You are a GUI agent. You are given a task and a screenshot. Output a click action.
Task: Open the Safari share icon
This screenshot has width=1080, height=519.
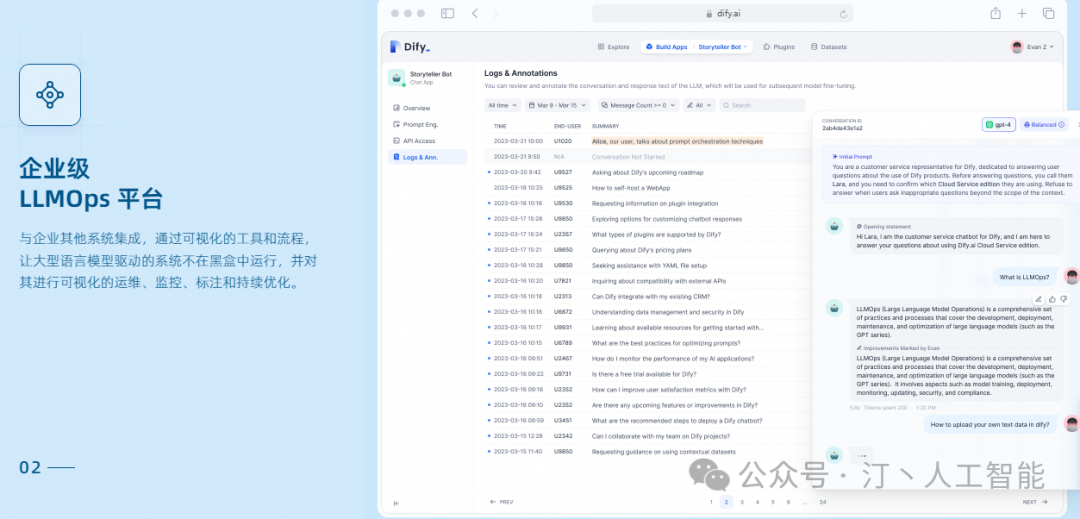coord(995,13)
